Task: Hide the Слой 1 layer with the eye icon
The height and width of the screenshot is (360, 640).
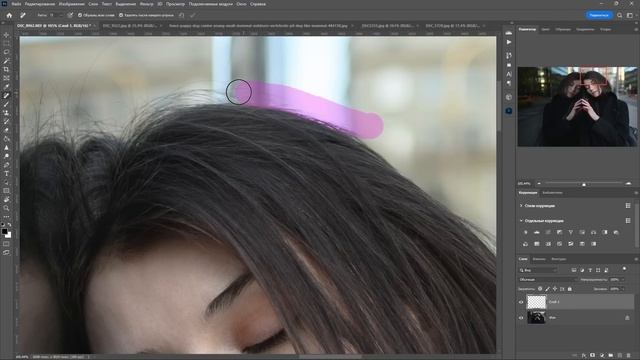Action: (521, 302)
